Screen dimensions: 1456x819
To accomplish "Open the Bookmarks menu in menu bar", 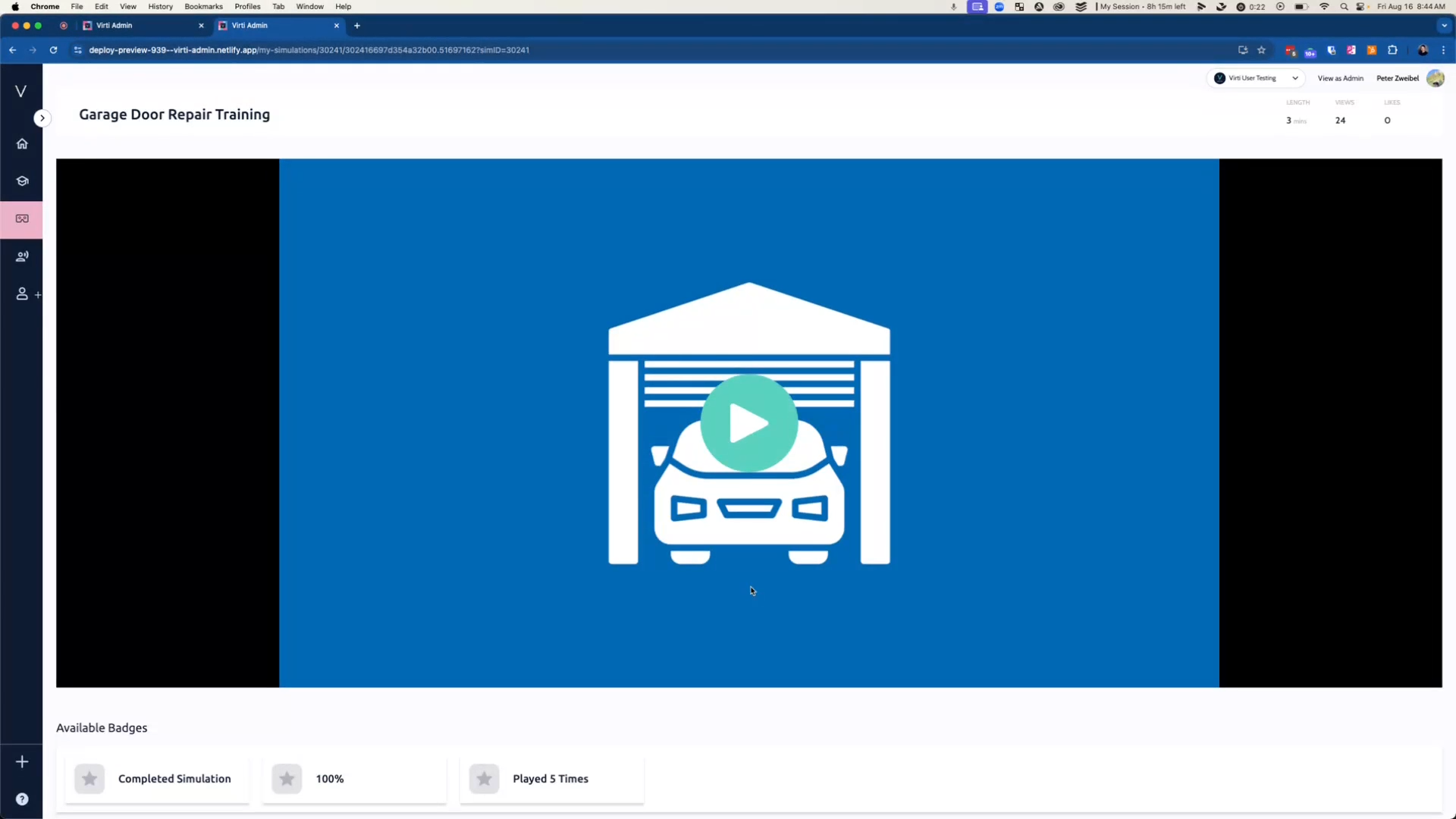I will (x=203, y=6).
